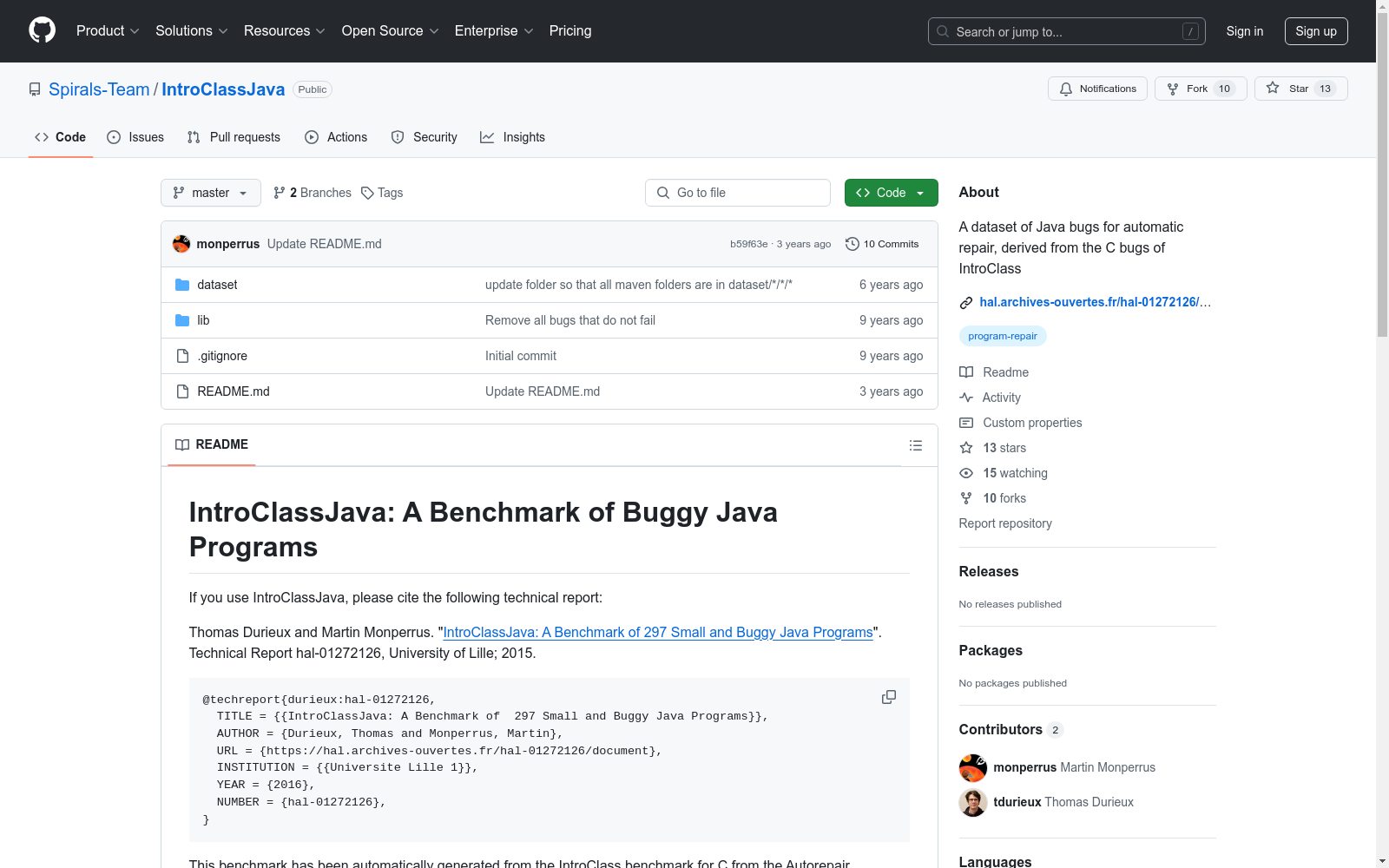This screenshot has width=1389, height=868.
Task: Open the GitHub homepage logo
Action: click(42, 30)
